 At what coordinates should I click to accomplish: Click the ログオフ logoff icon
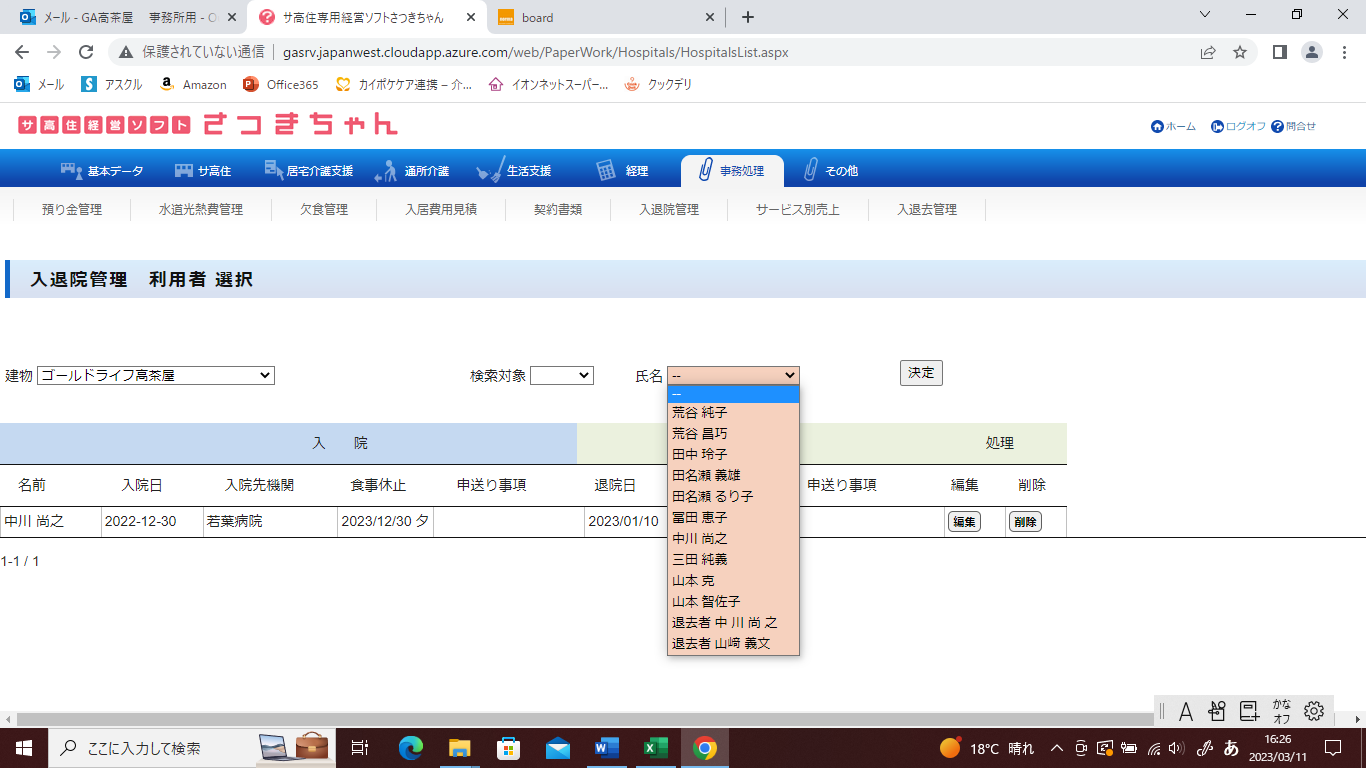point(1217,127)
